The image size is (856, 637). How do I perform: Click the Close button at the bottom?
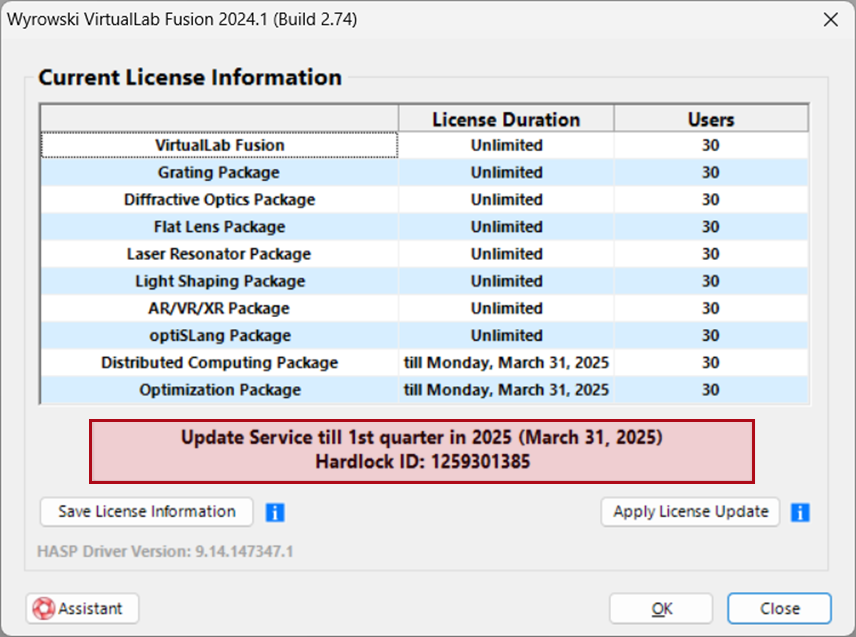780,609
